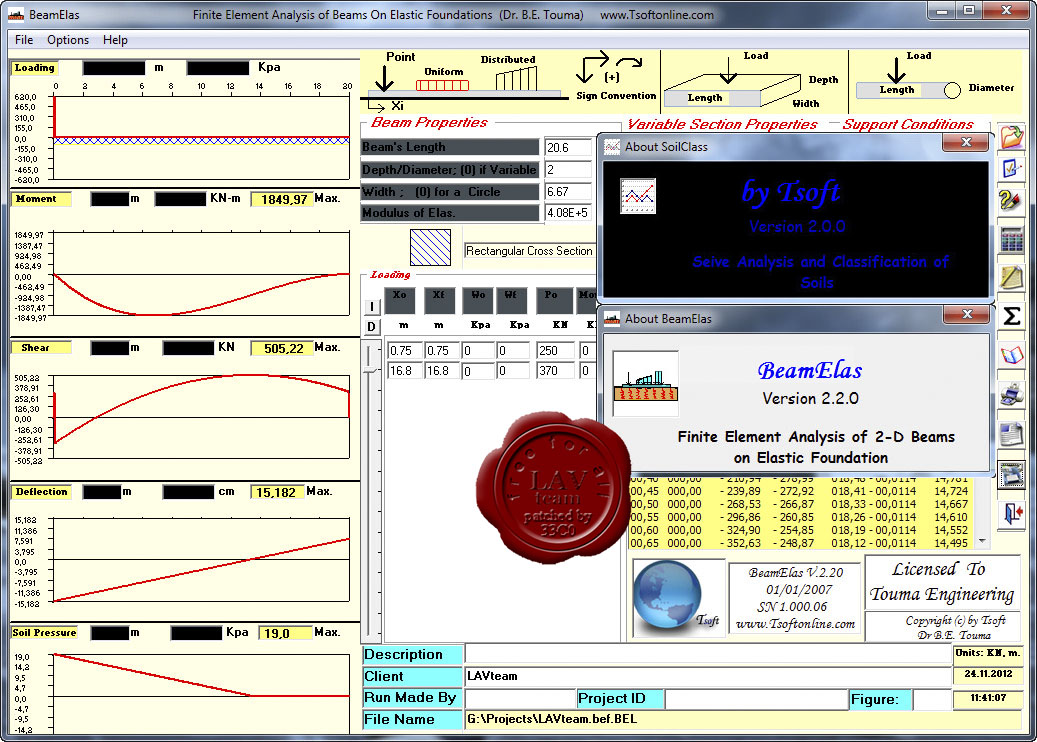
Task: Edit the Modulus of Elas. field
Action: [567, 213]
